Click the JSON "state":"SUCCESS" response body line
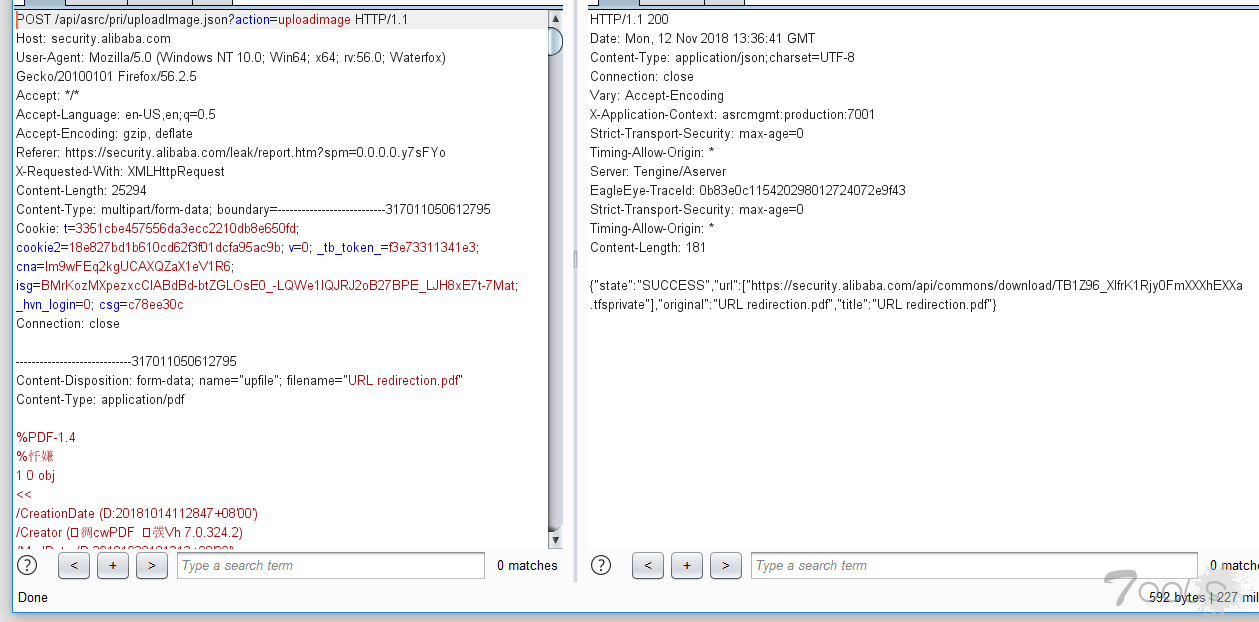The height and width of the screenshot is (622, 1259). point(916,286)
